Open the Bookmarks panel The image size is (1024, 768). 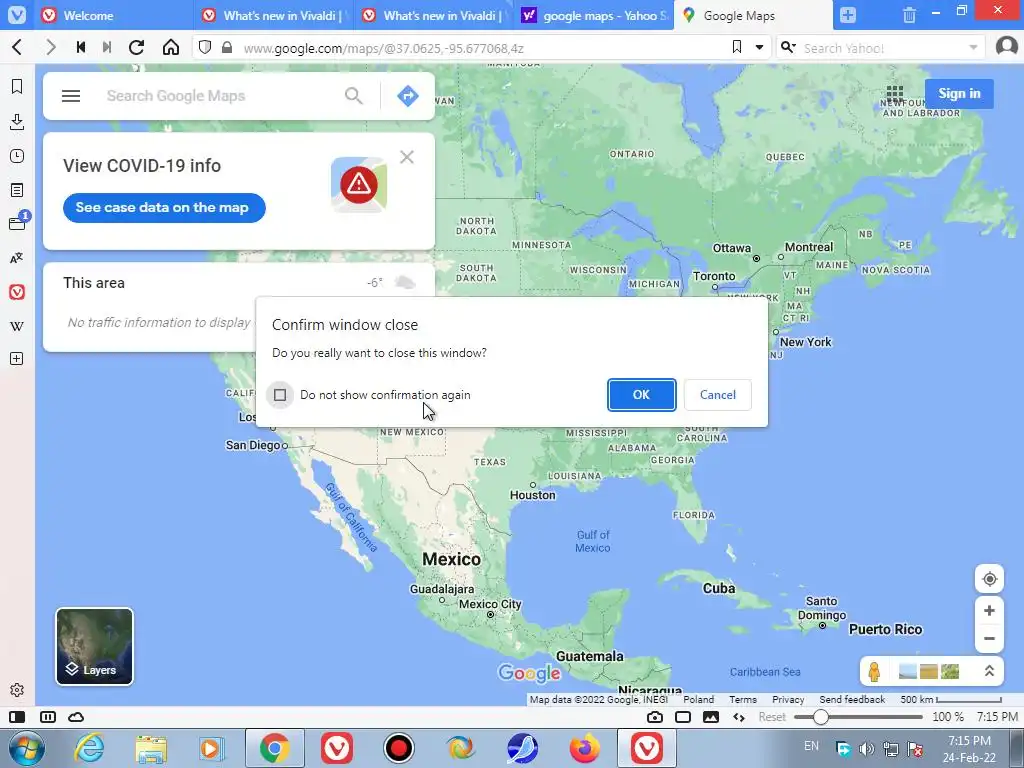click(x=17, y=86)
